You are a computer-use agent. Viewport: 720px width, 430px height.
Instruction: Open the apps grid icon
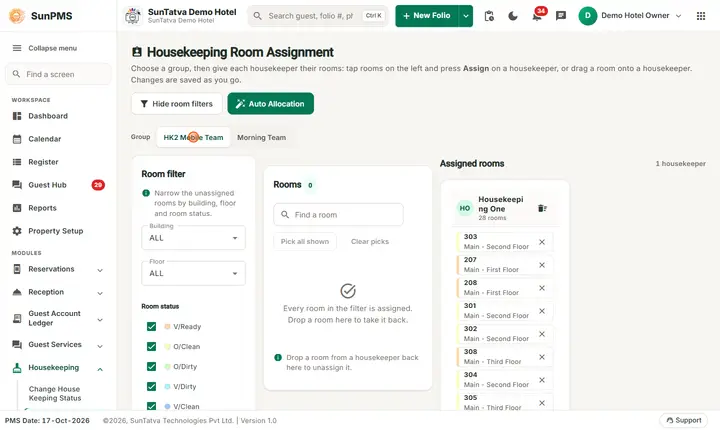pos(701,16)
